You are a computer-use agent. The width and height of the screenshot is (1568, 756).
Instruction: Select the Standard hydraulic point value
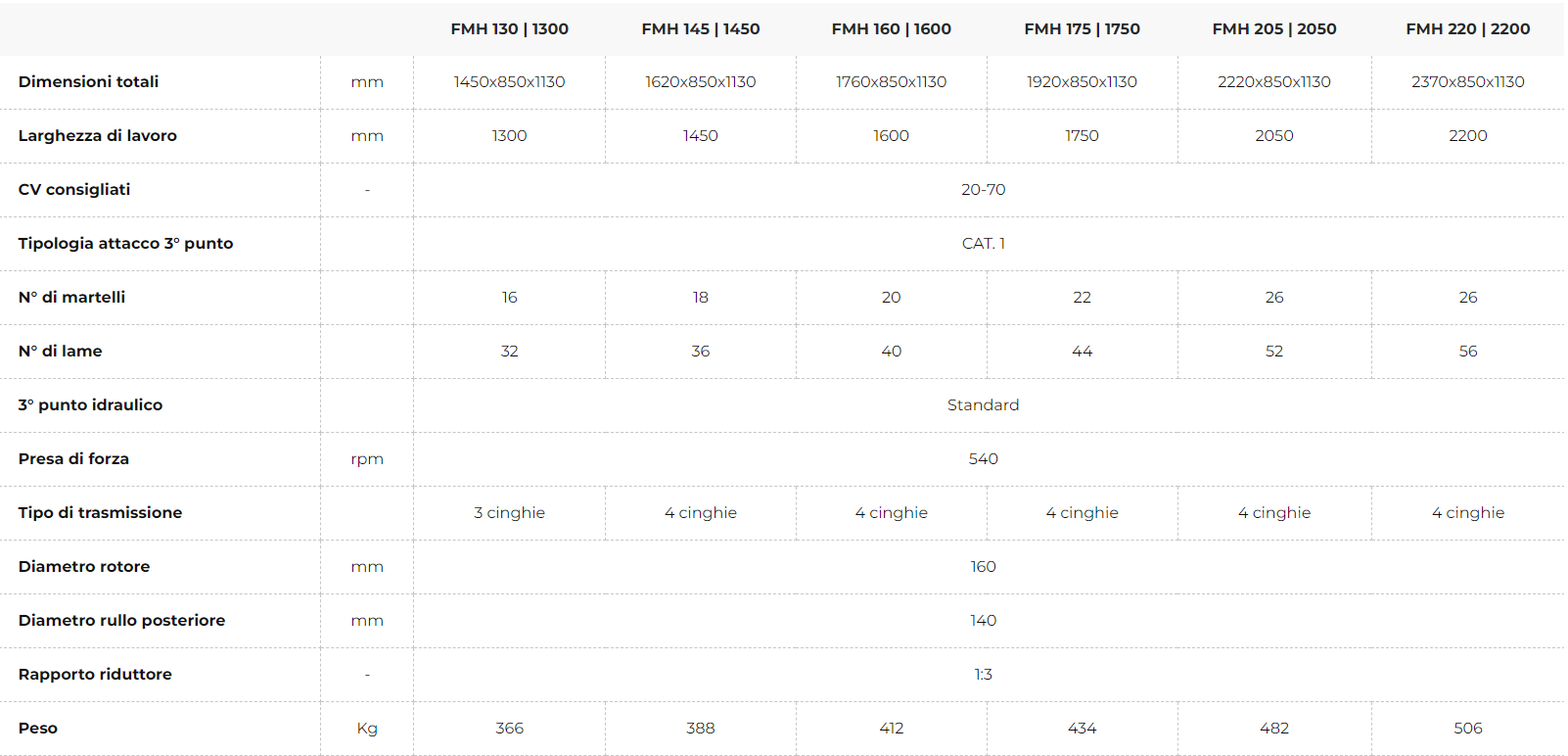pos(984,405)
